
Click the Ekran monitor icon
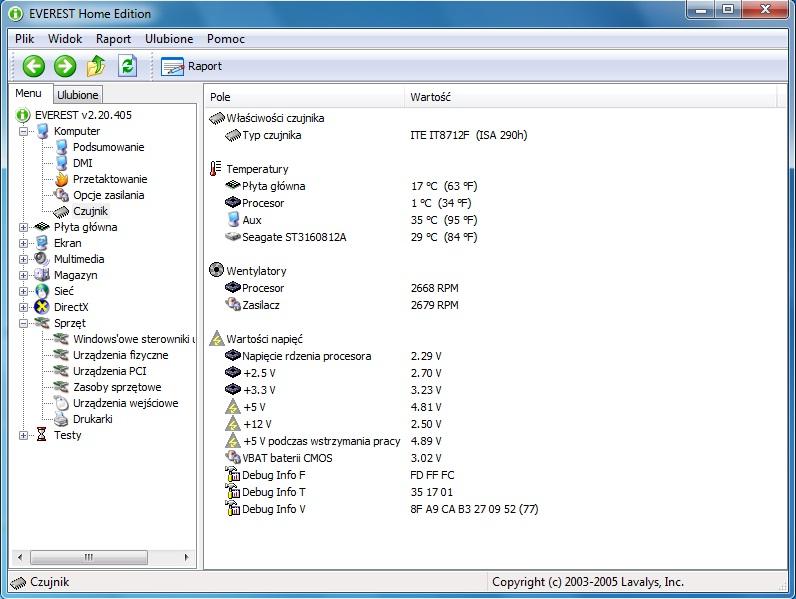coord(42,243)
